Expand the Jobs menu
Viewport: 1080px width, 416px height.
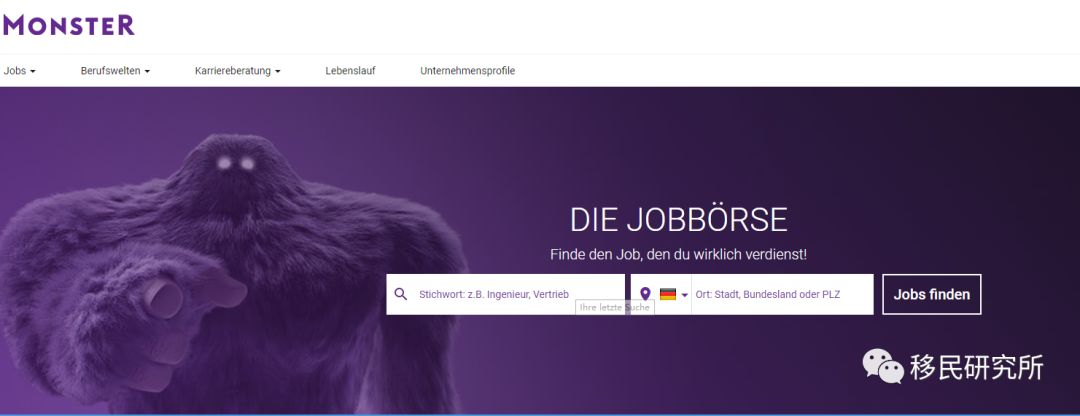click(19, 70)
